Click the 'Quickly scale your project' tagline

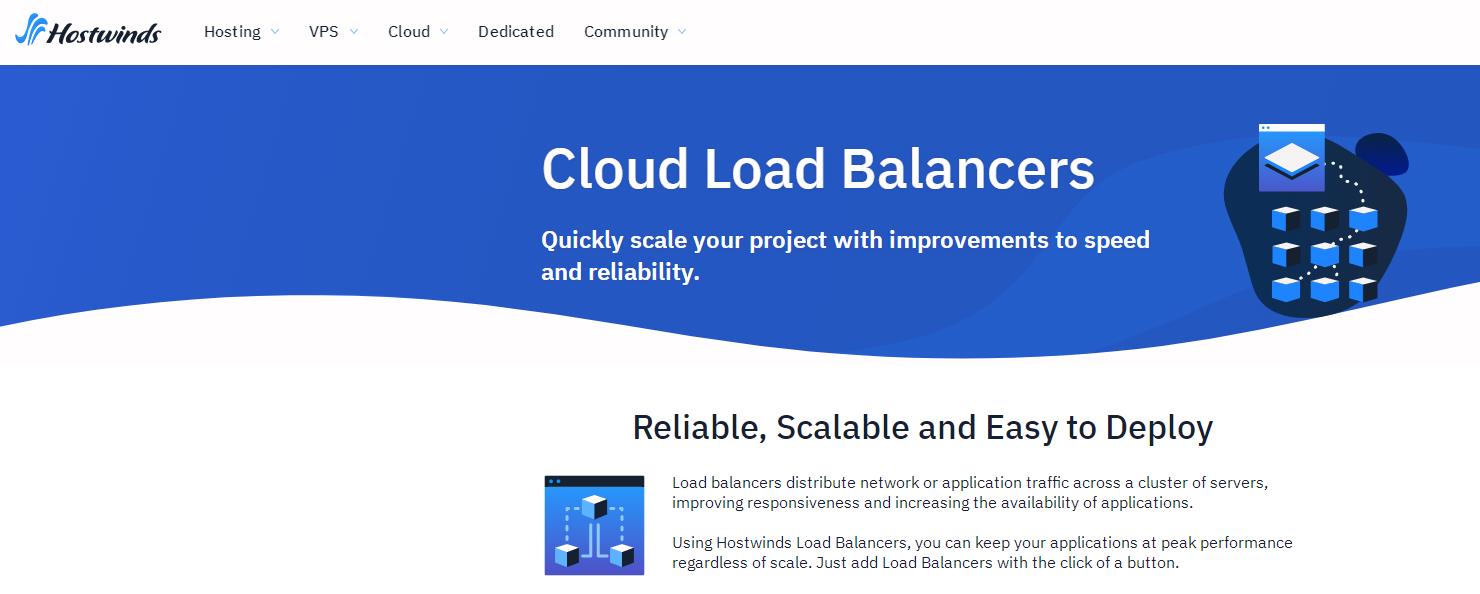pos(845,256)
